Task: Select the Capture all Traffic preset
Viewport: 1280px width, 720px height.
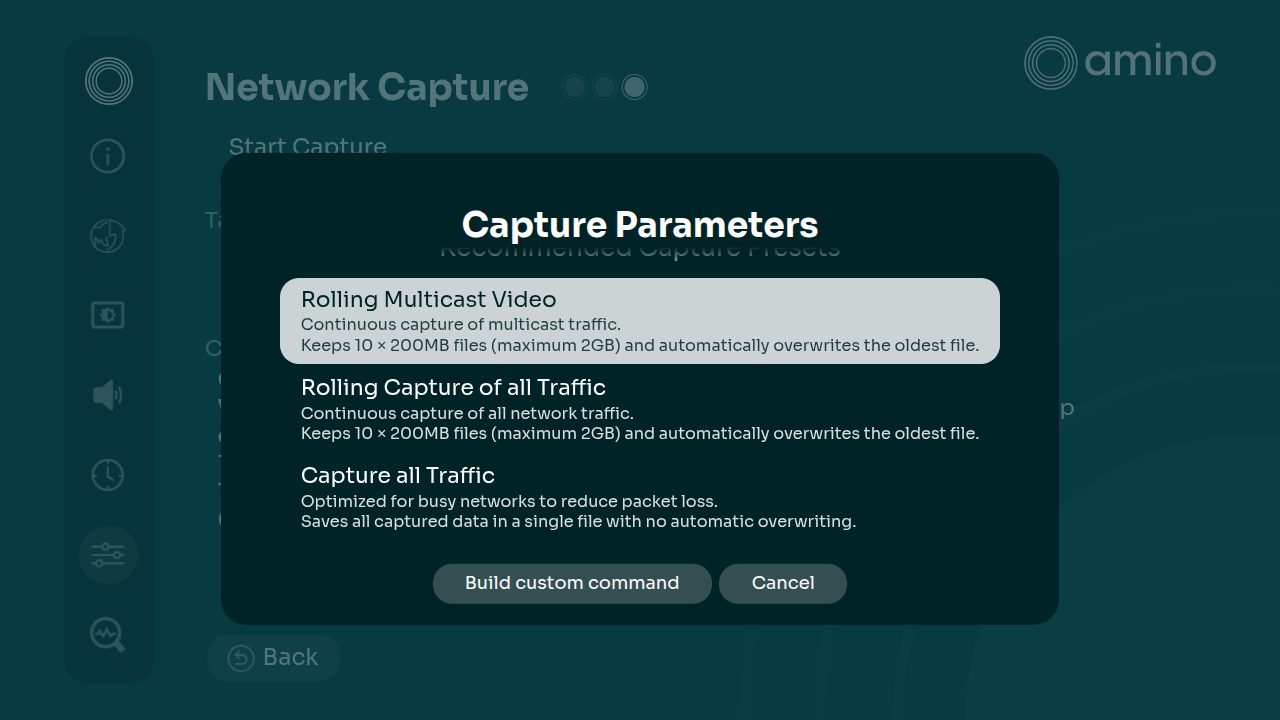Action: click(x=639, y=497)
